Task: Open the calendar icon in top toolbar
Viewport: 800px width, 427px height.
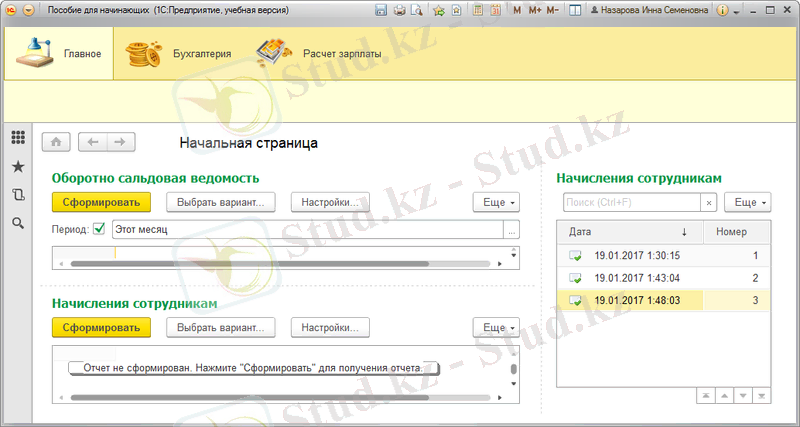Action: click(495, 10)
